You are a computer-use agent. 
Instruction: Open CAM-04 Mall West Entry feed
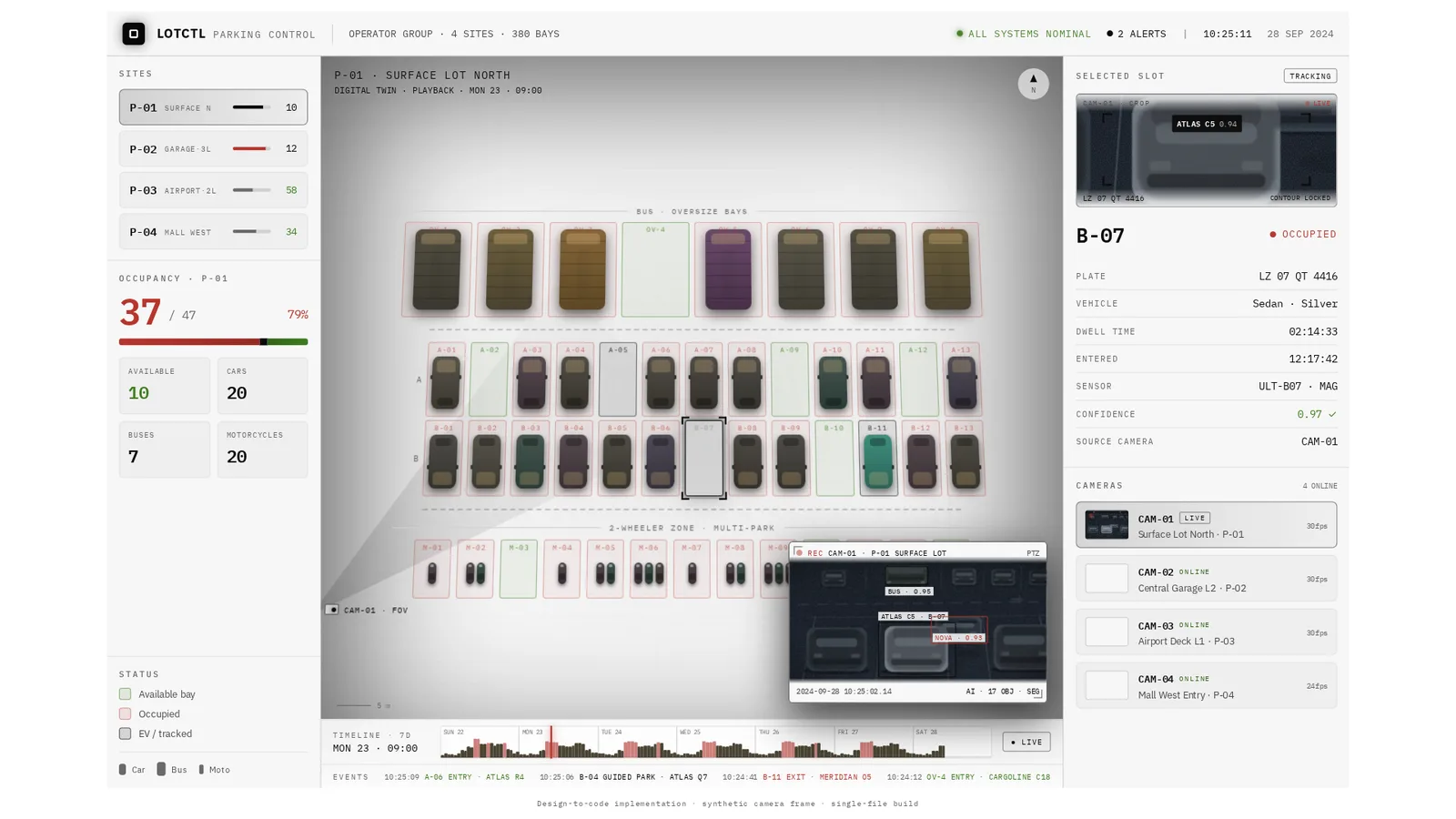point(1206,685)
